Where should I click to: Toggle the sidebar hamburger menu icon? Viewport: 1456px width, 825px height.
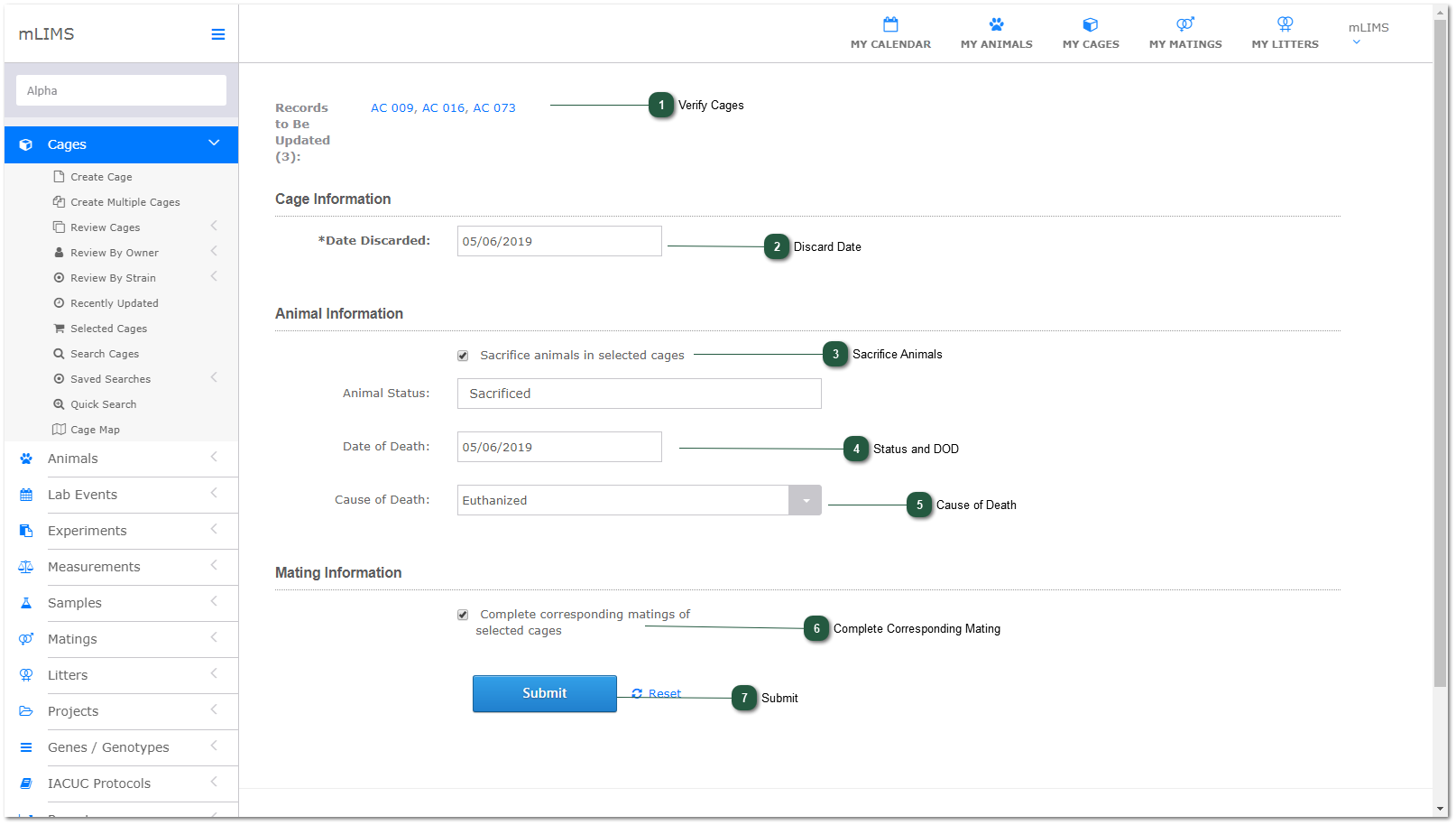coord(217,34)
